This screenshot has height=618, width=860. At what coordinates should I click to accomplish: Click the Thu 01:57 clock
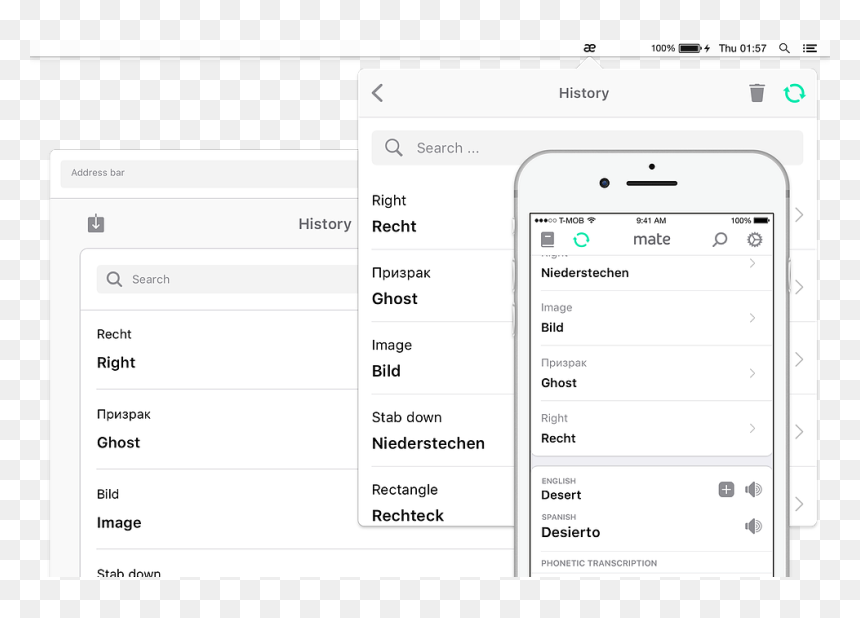743,48
